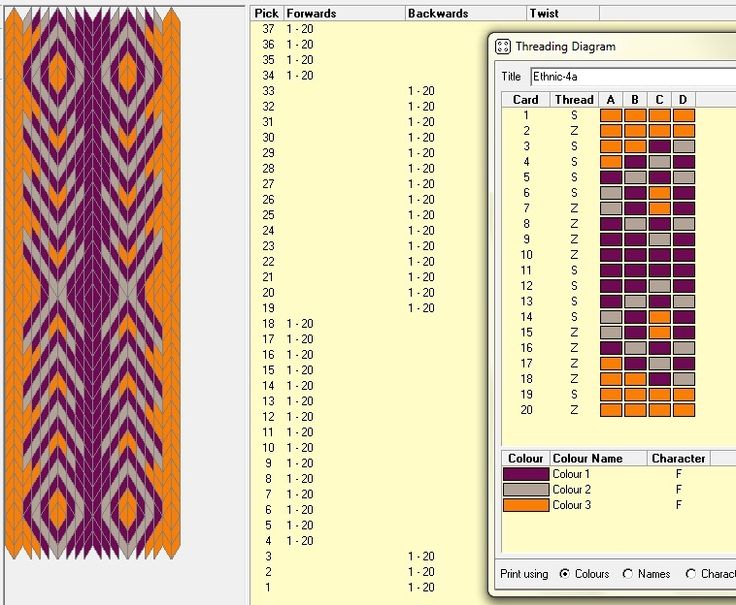Click the thread direction Z for card 20

point(574,410)
